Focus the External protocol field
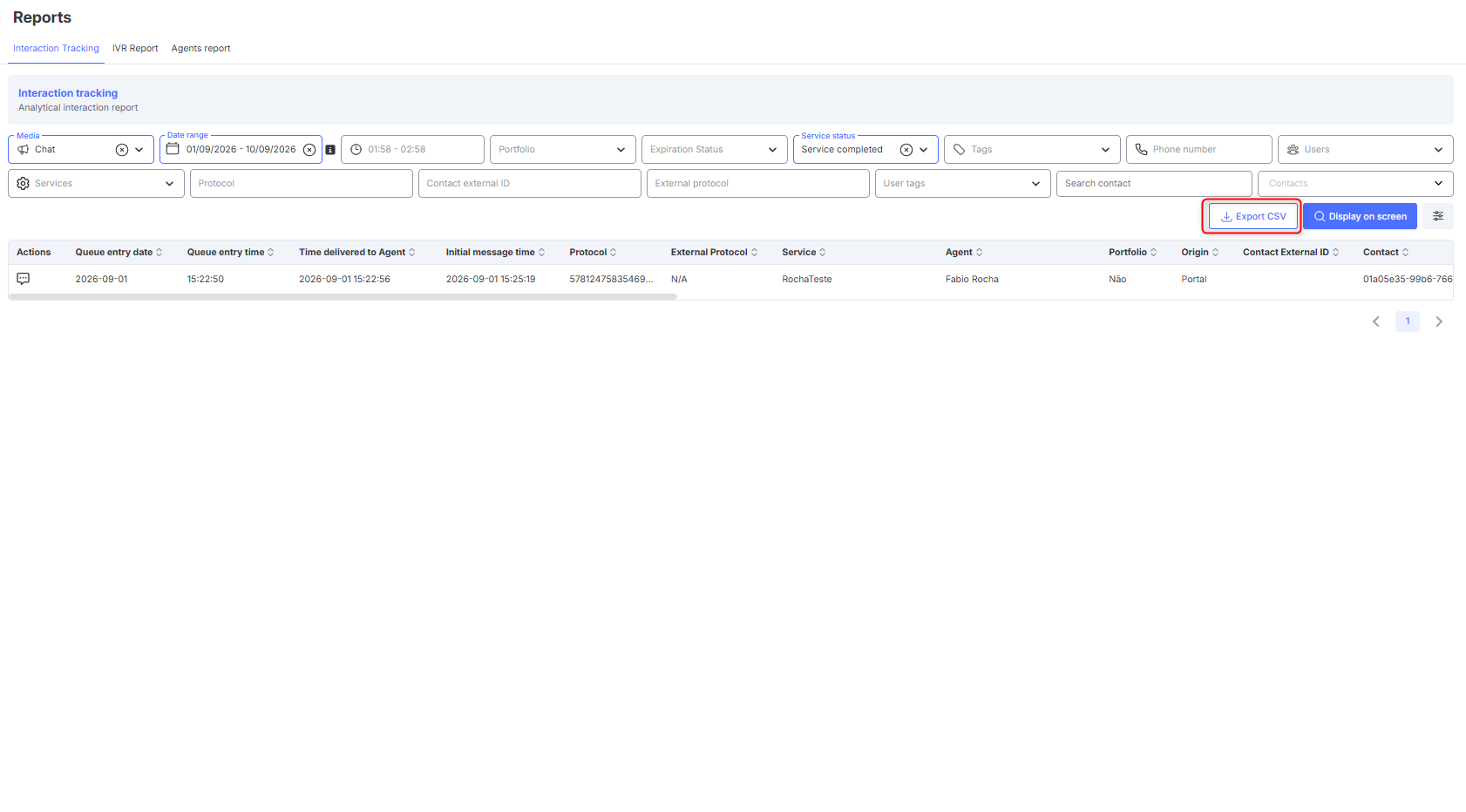Image resolution: width=1466 pixels, height=812 pixels. click(x=757, y=184)
